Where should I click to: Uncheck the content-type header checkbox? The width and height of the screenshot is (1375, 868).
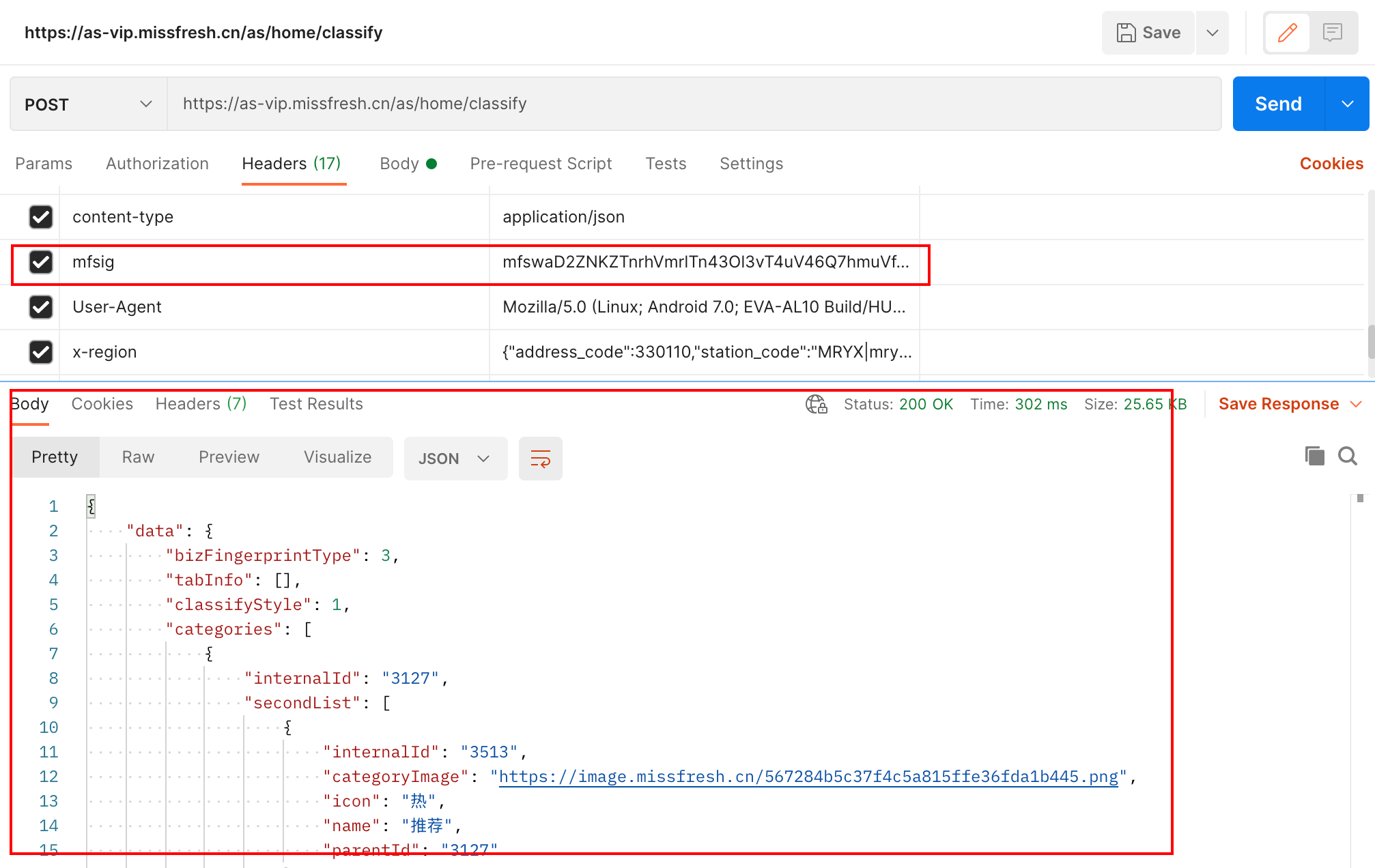click(x=41, y=217)
